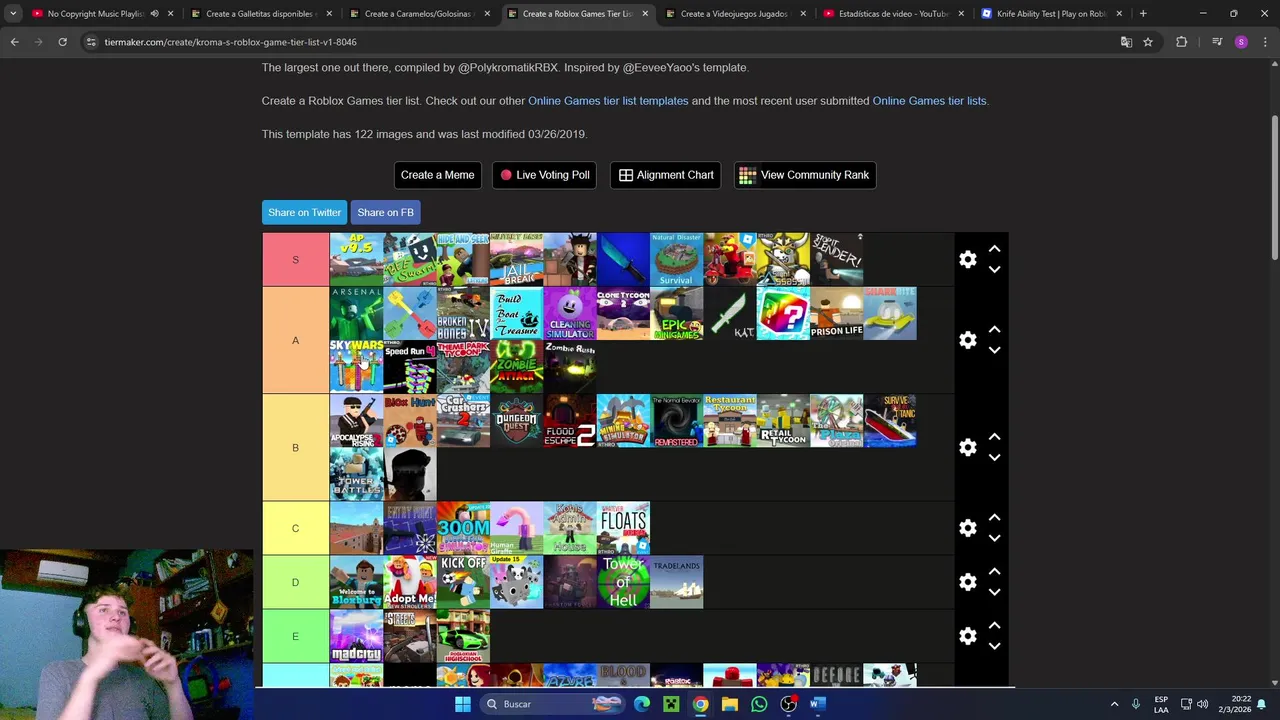Select the Zombie Attack thumbnail
1280x720 pixels.
(517, 367)
